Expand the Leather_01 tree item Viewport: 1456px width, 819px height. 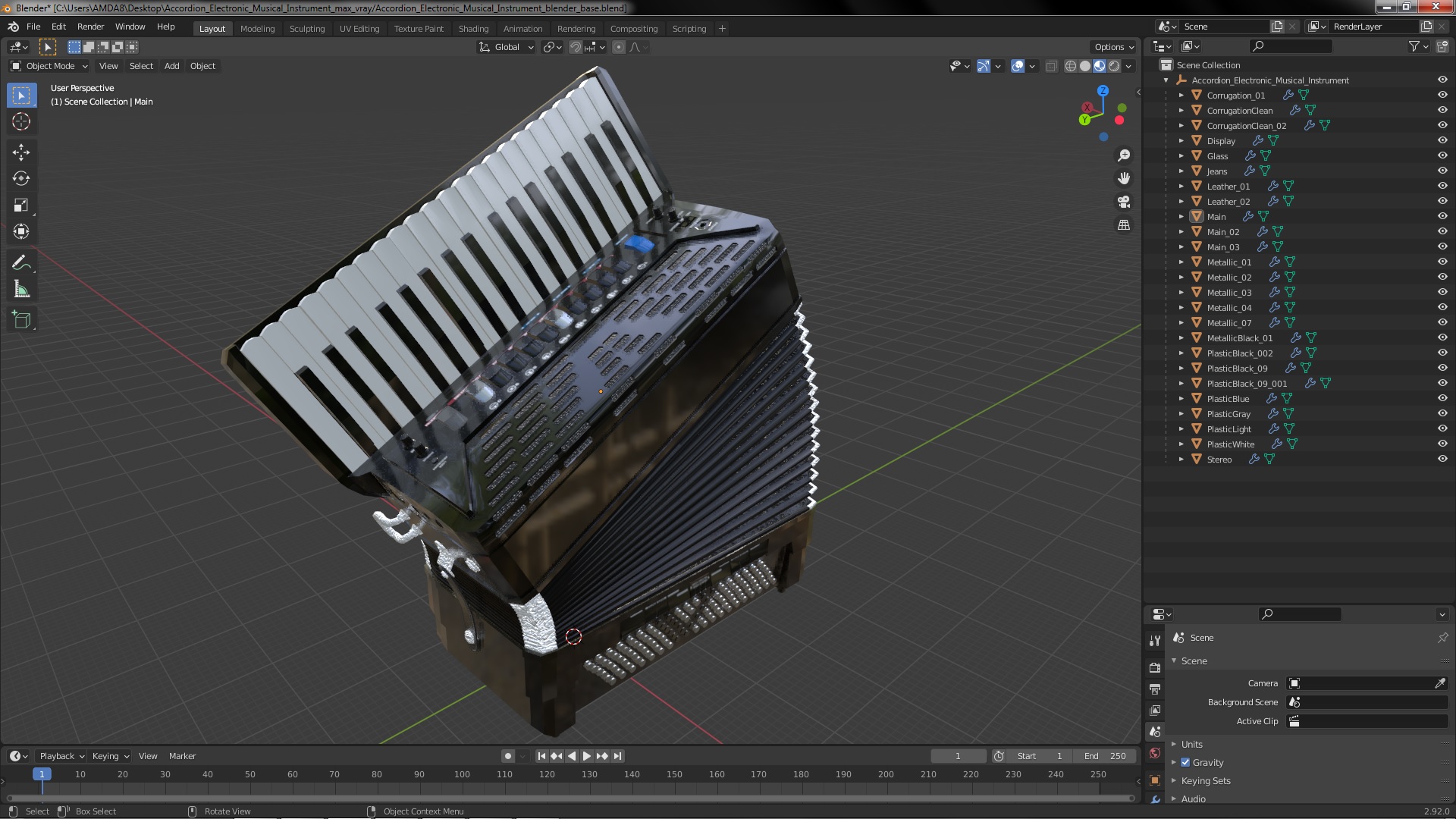1181,187
